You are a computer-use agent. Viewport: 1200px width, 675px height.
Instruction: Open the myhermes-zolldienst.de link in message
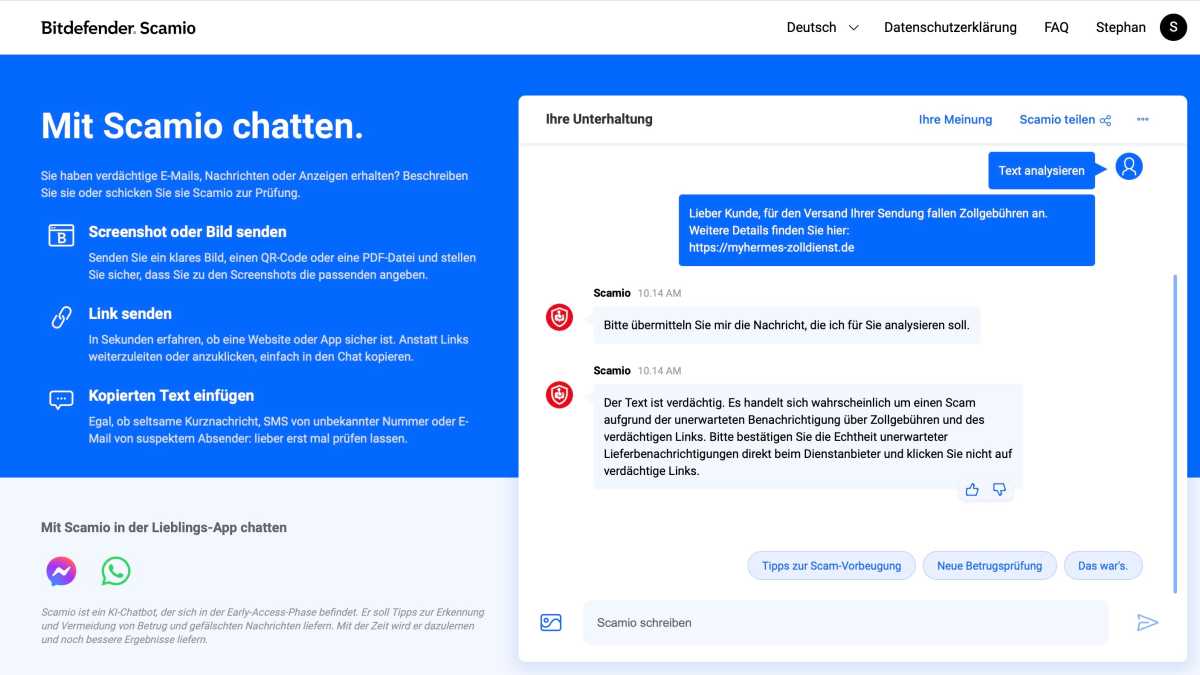(x=771, y=247)
